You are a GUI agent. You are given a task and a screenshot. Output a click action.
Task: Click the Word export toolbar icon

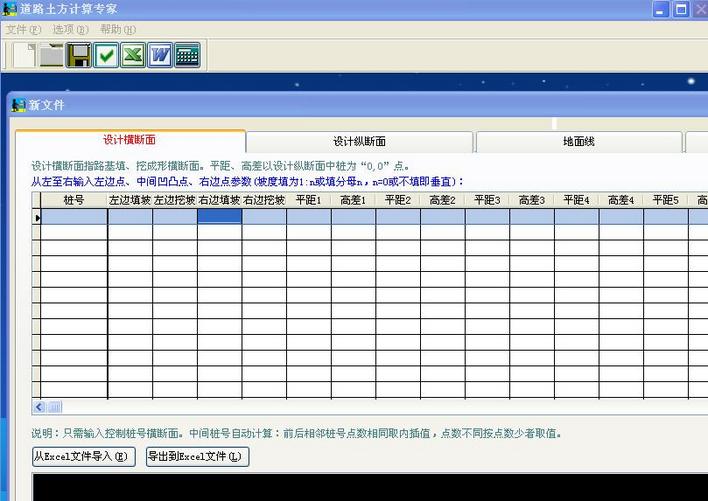click(160, 55)
